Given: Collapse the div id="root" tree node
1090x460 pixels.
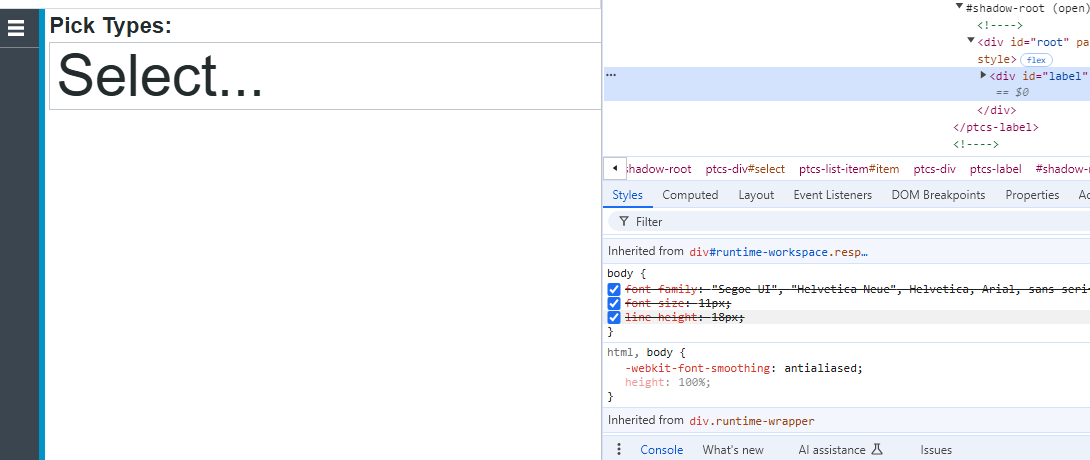Looking at the screenshot, I should pos(970,41).
